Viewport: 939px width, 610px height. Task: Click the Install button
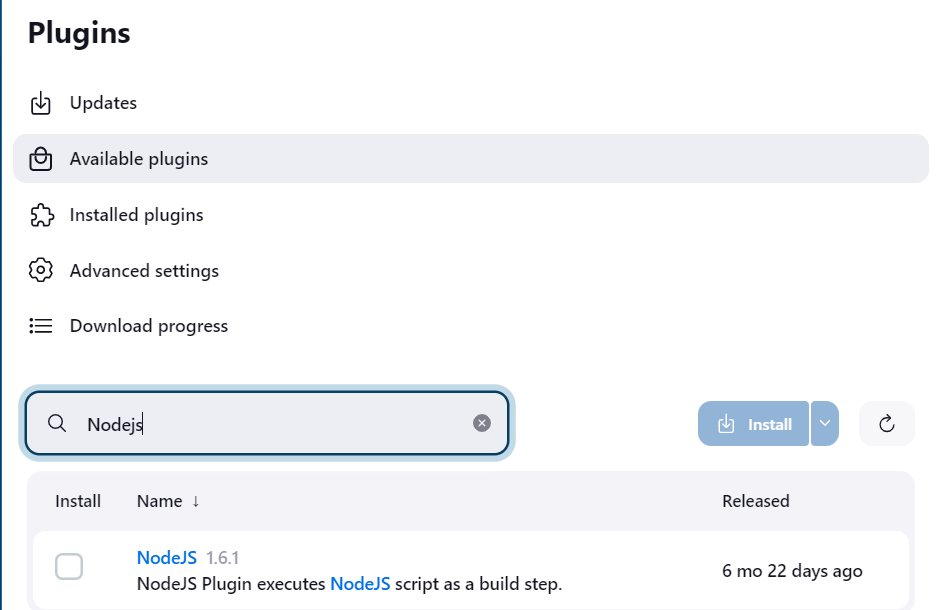753,424
